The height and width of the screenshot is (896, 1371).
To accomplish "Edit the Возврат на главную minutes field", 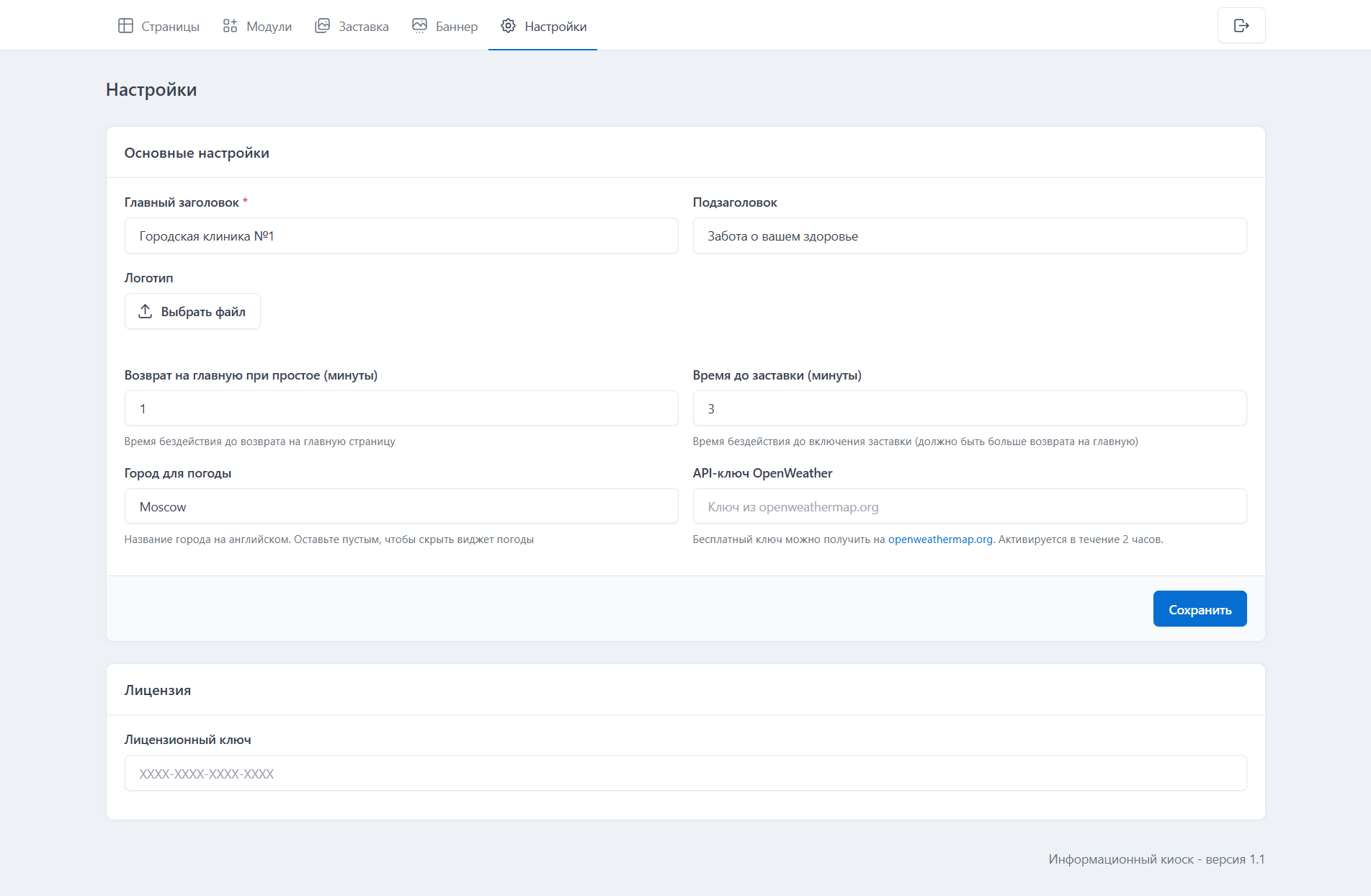I will pos(401,408).
